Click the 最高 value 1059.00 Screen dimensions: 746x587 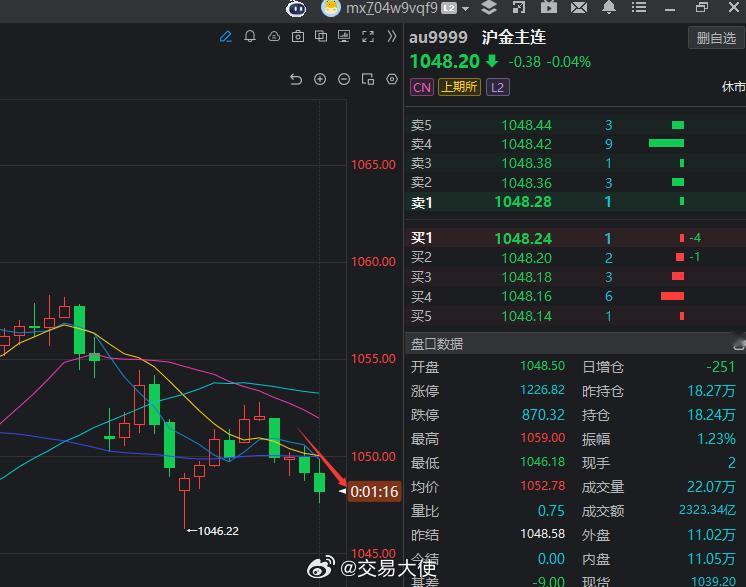point(542,438)
